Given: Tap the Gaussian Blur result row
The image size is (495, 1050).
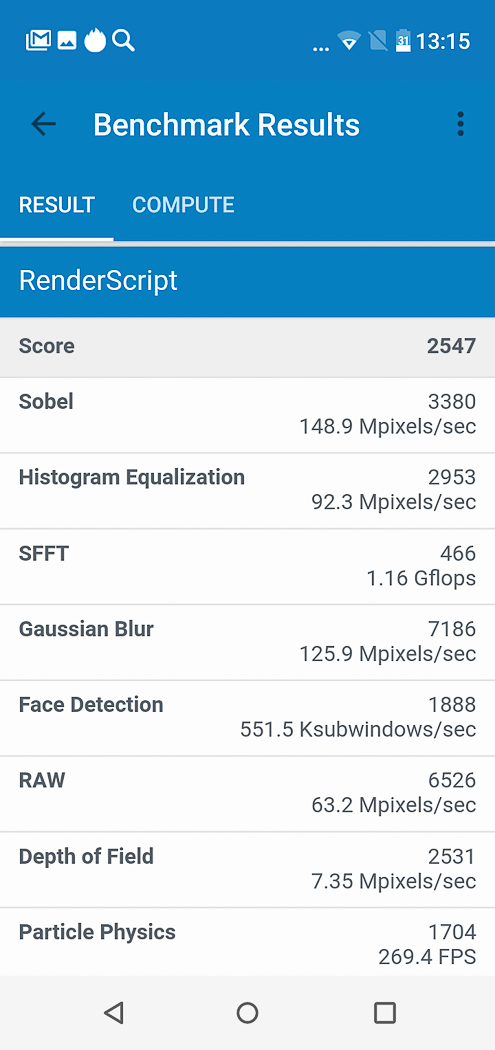Looking at the screenshot, I should coord(247,642).
